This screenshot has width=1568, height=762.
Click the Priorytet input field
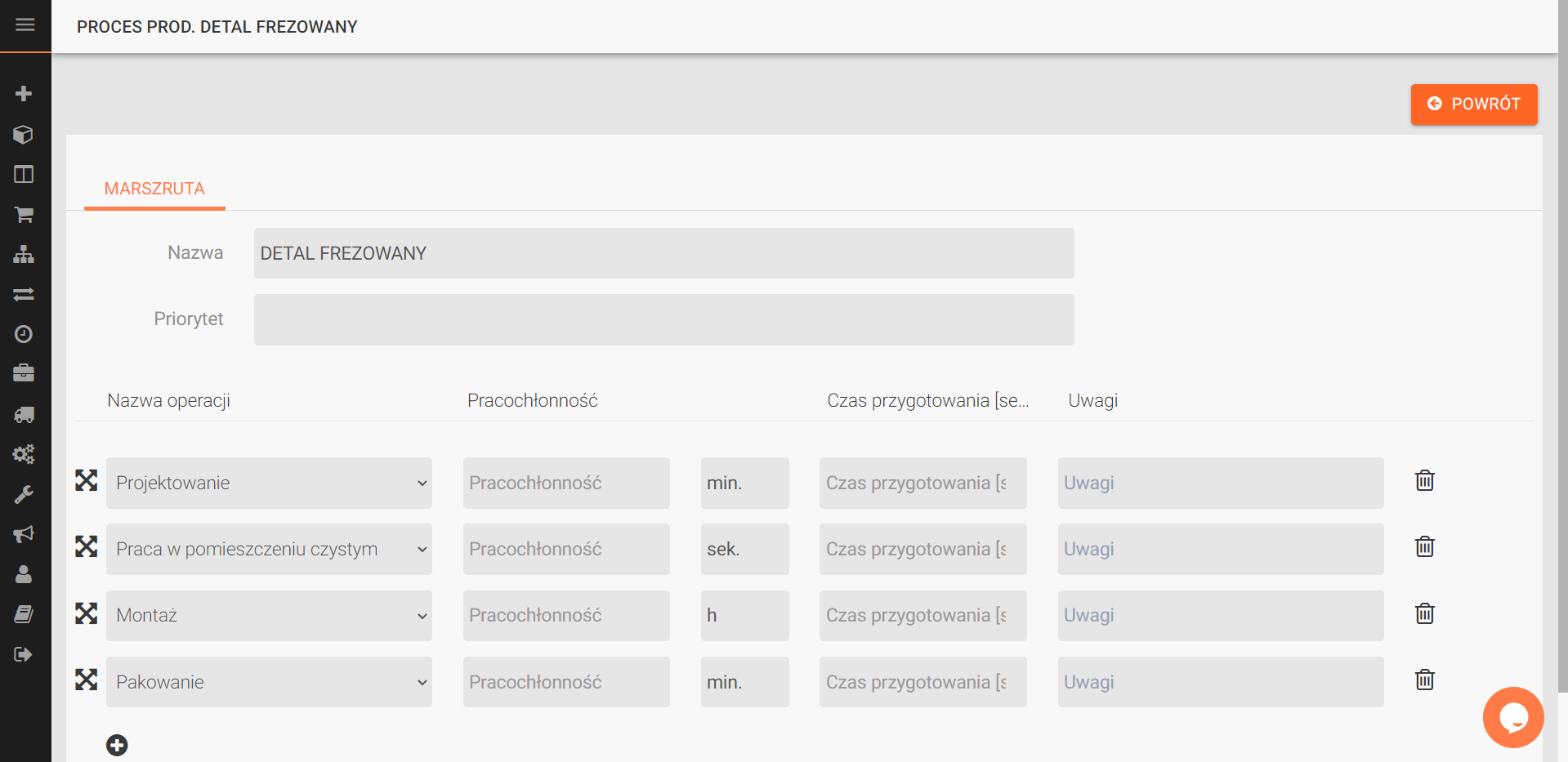click(x=663, y=319)
